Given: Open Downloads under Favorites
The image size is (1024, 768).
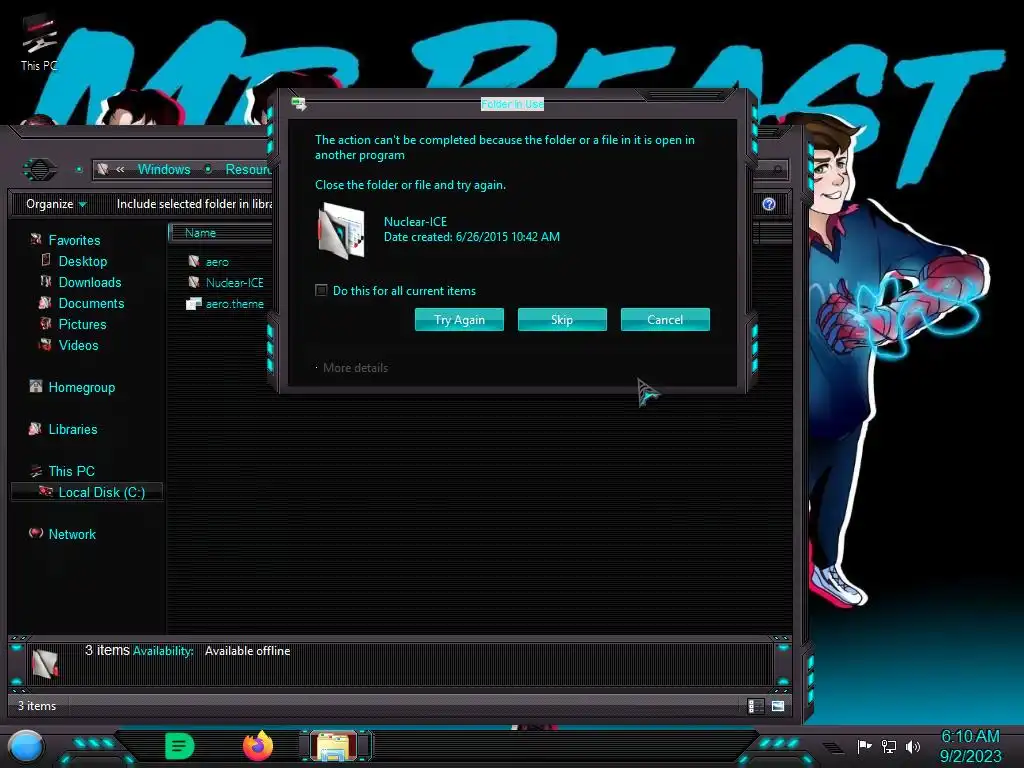Looking at the screenshot, I should pos(89,282).
